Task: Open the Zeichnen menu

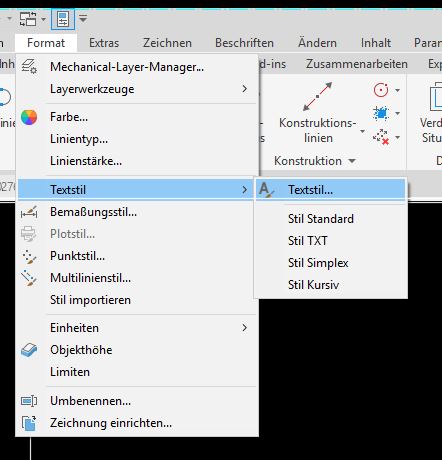Action: pyautogui.click(x=167, y=43)
